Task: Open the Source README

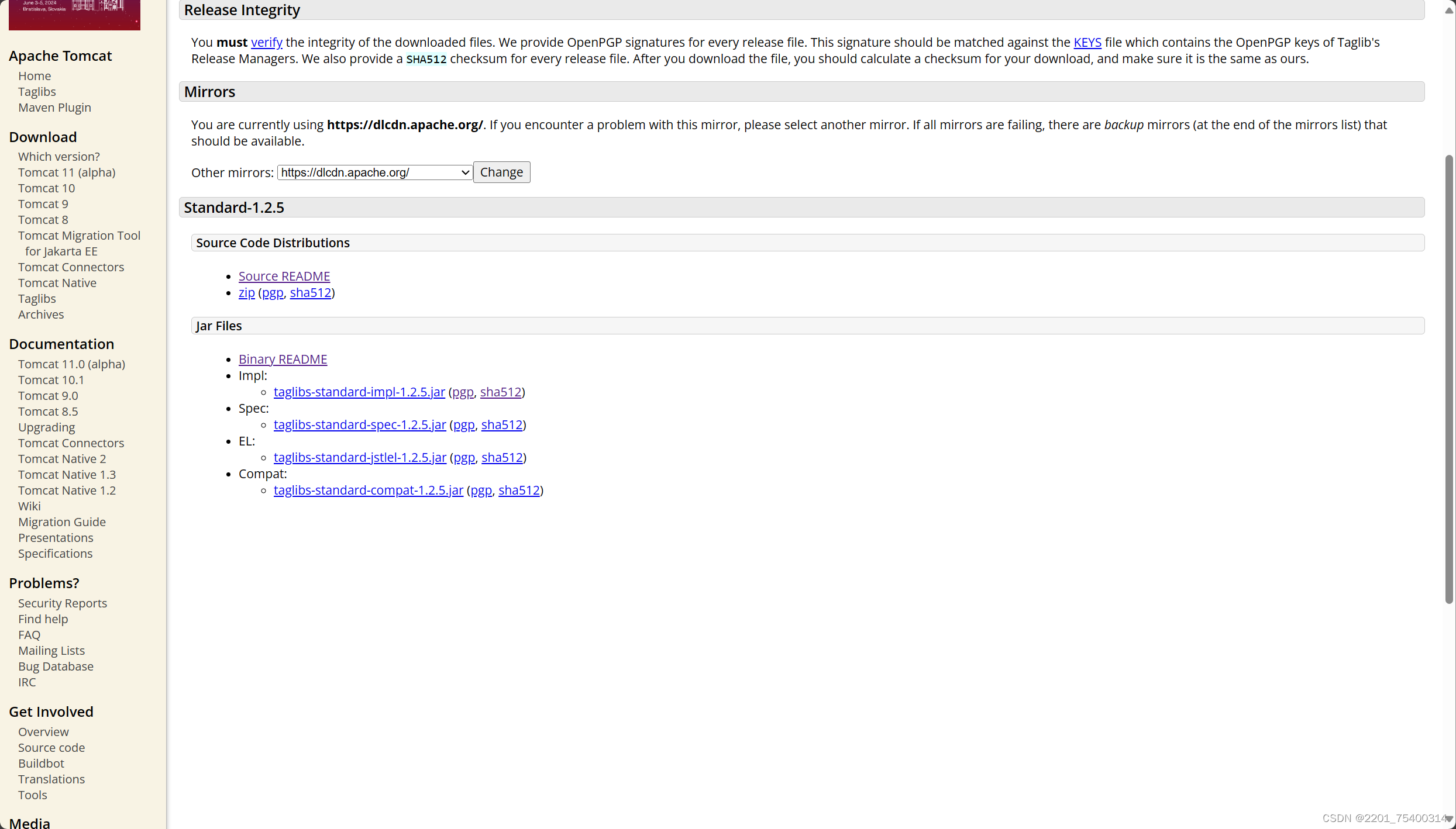Action: pos(284,275)
